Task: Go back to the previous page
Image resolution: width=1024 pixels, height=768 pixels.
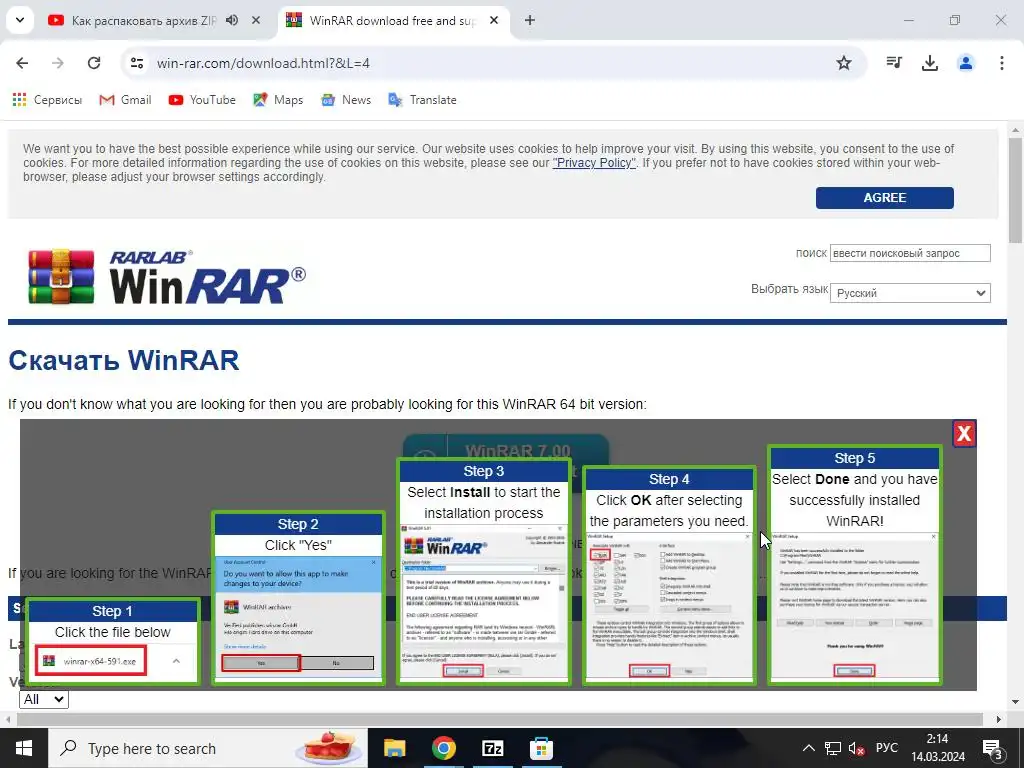Action: tap(22, 63)
